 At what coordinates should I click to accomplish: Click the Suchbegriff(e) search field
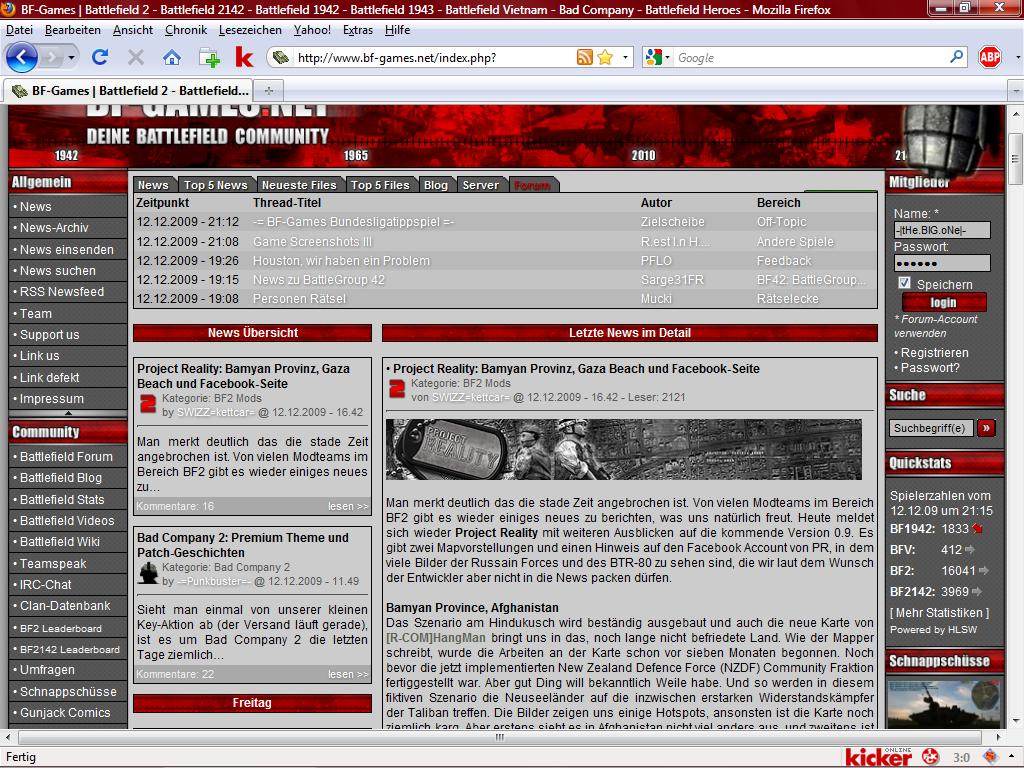point(931,428)
